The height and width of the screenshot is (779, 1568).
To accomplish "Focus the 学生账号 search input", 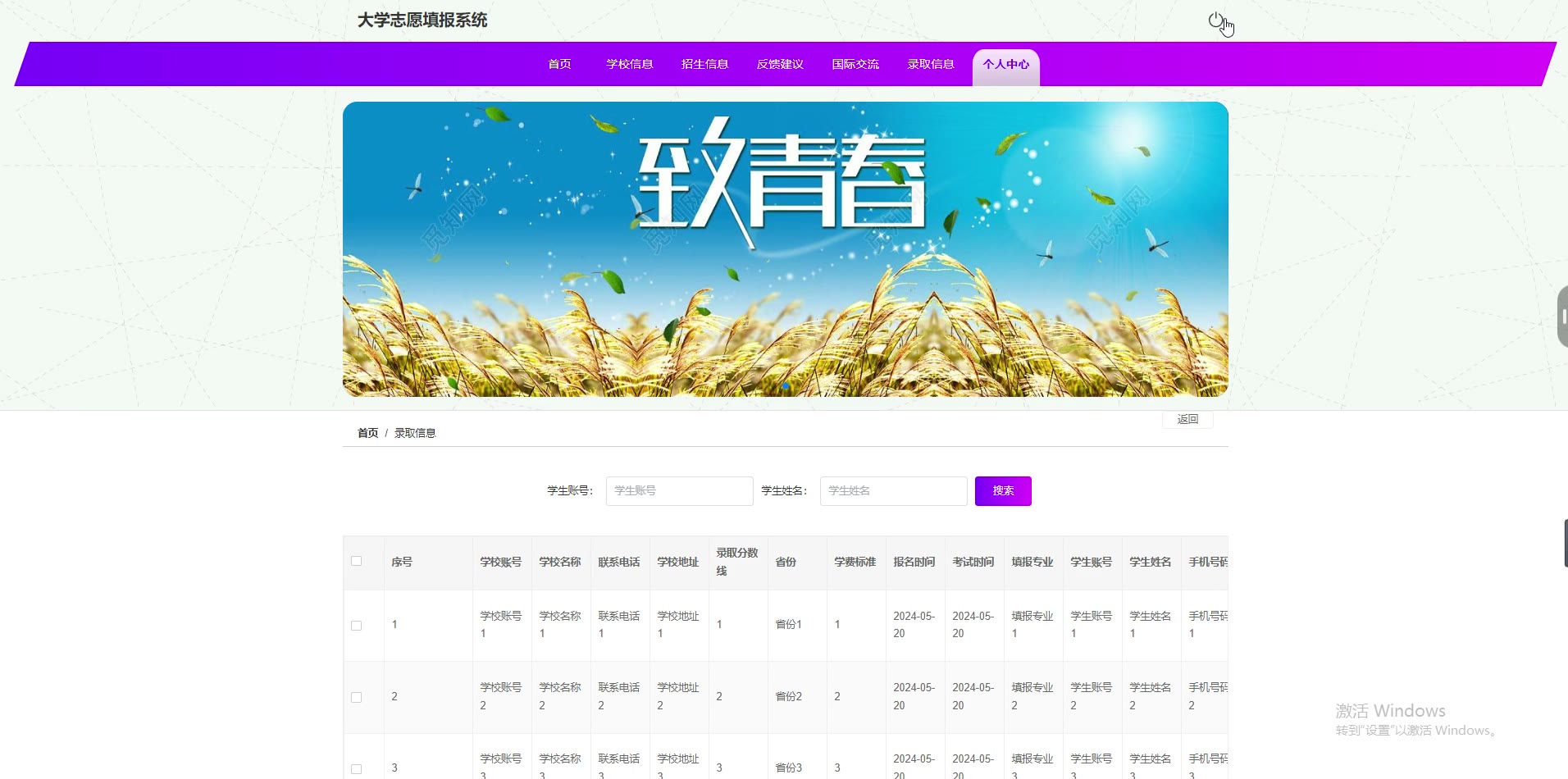I will point(679,490).
